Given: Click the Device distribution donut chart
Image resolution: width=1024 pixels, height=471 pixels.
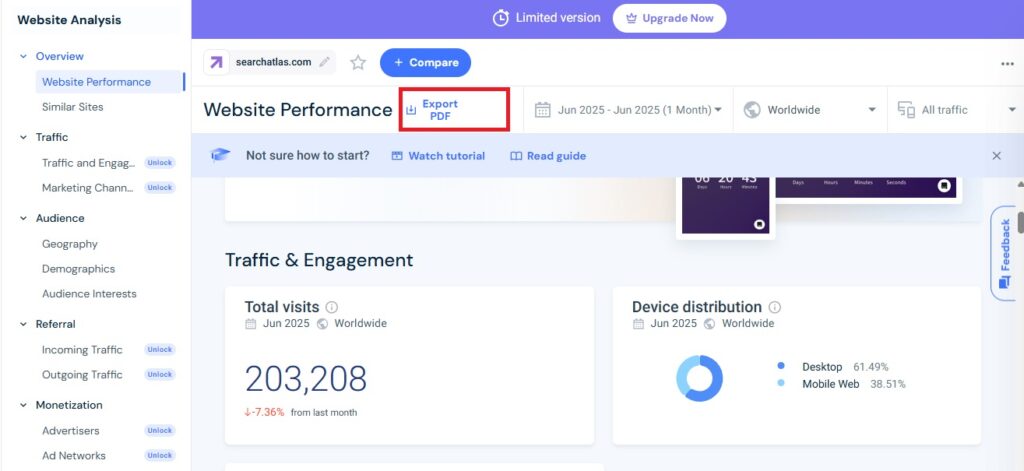Looking at the screenshot, I should click(699, 378).
